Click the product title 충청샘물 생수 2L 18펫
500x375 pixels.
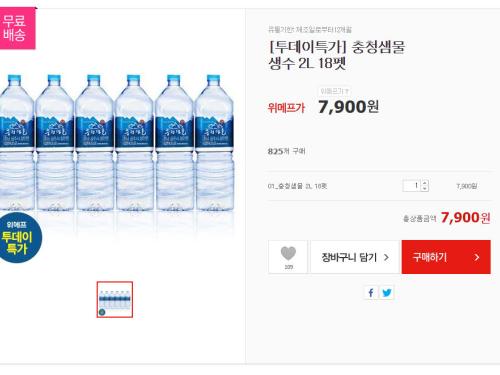click(337, 55)
